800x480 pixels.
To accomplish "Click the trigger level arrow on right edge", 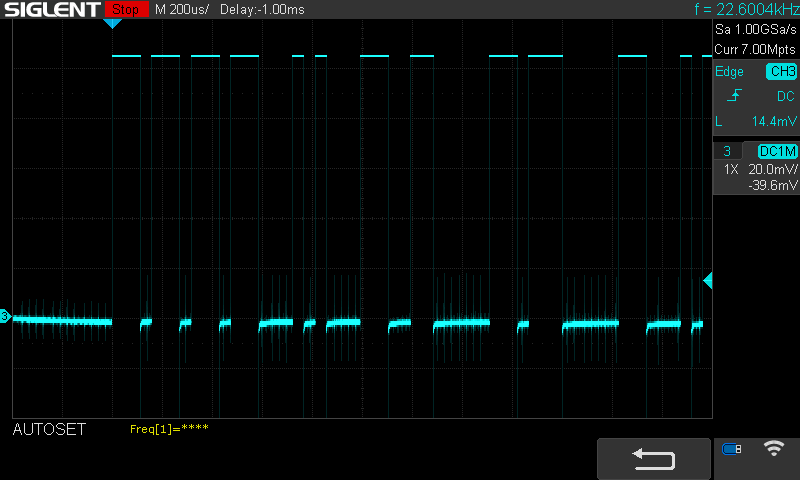I will coord(708,281).
